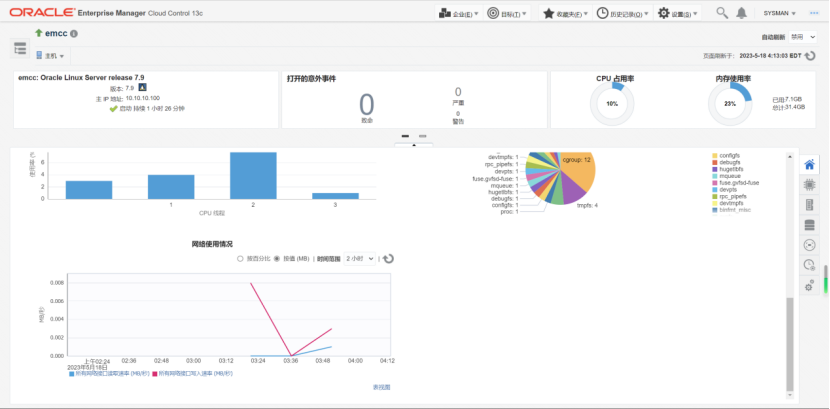This screenshot has height=409, width=830.
Task: Open the memory module side tab
Action: click(x=809, y=205)
